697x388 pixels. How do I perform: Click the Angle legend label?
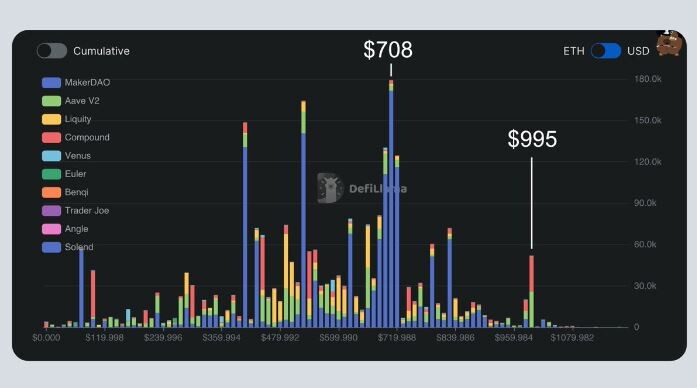pos(76,229)
